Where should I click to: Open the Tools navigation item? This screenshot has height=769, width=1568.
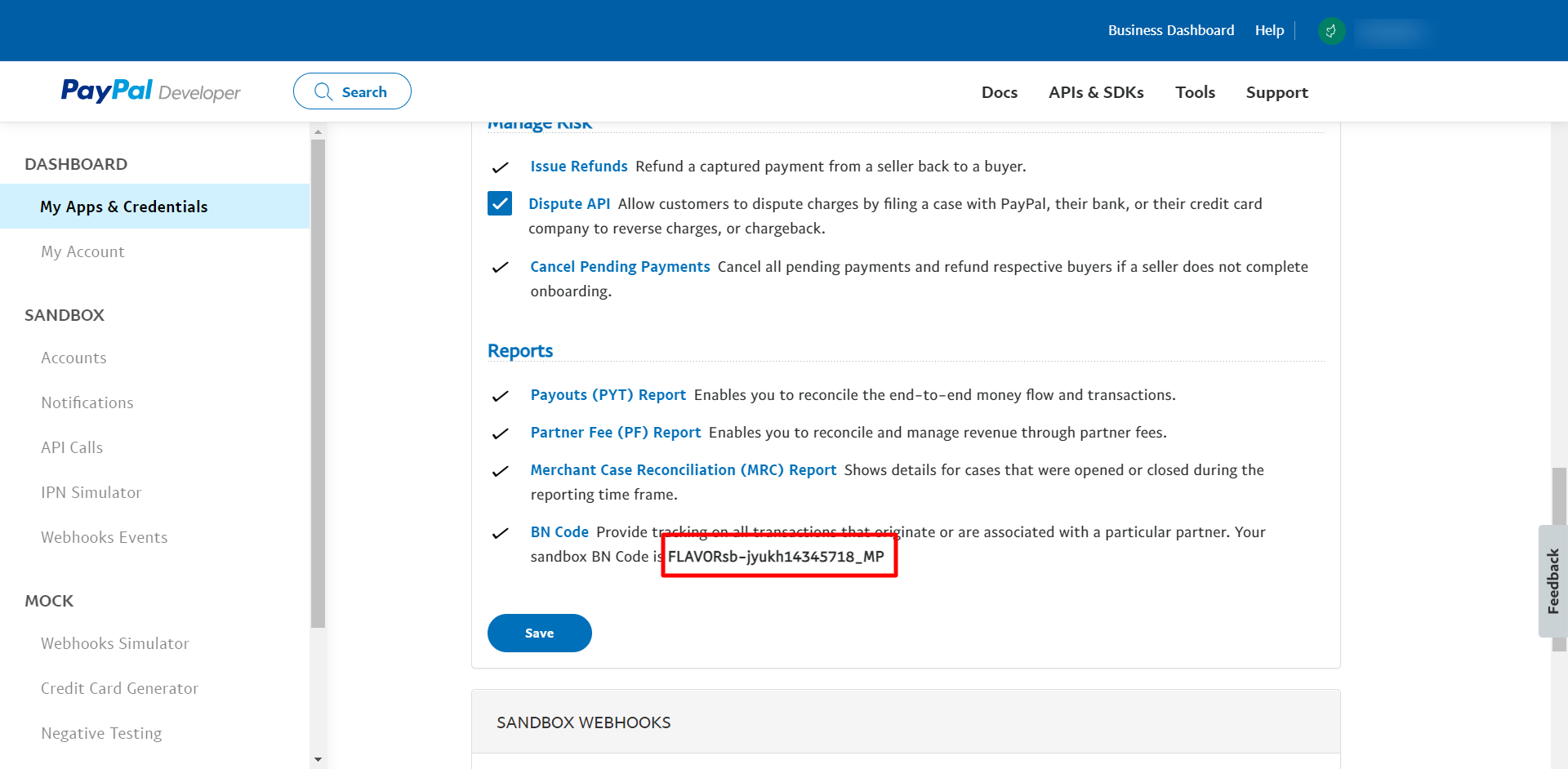[1195, 92]
